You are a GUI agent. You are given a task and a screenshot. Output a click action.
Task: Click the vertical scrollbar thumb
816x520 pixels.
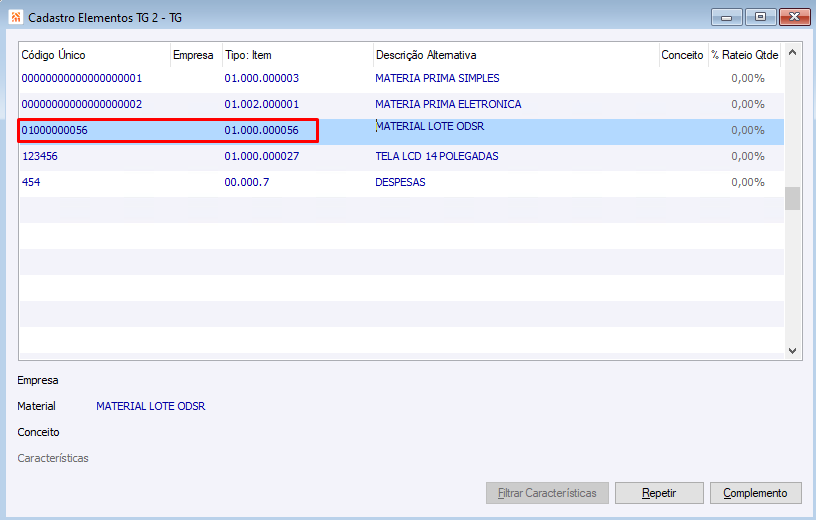[792, 198]
